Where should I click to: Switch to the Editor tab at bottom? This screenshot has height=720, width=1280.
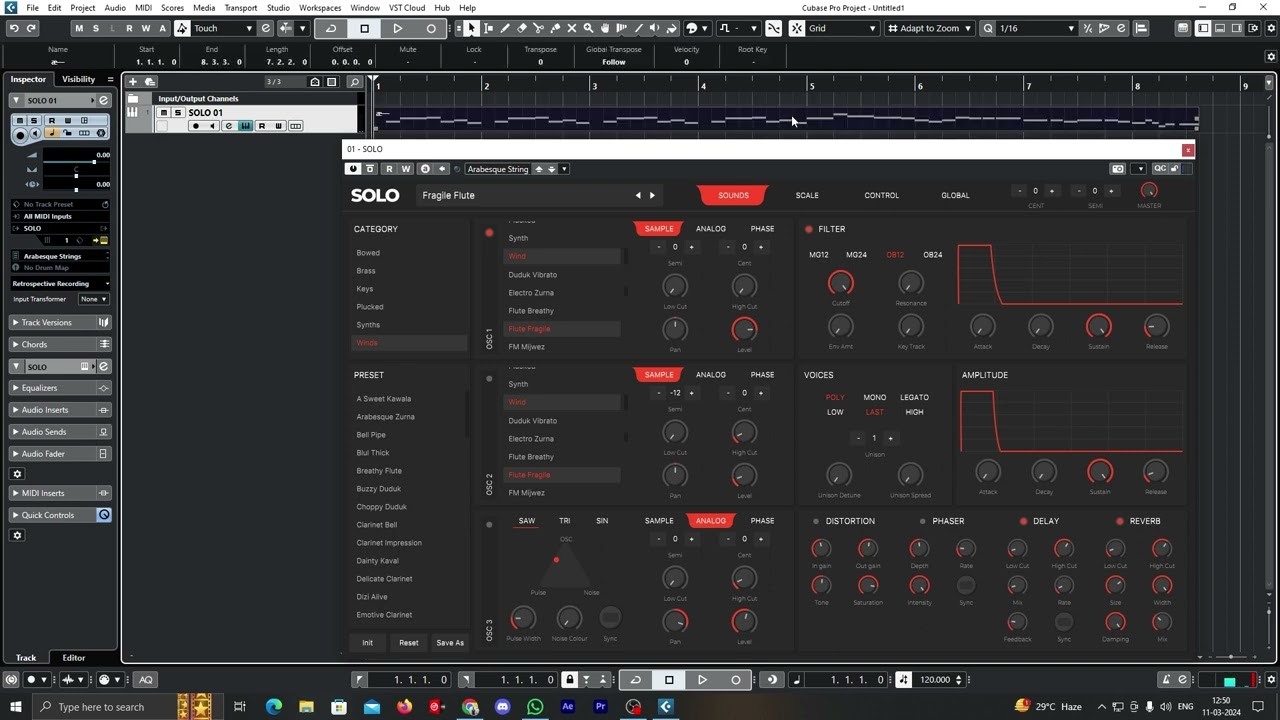(x=74, y=658)
